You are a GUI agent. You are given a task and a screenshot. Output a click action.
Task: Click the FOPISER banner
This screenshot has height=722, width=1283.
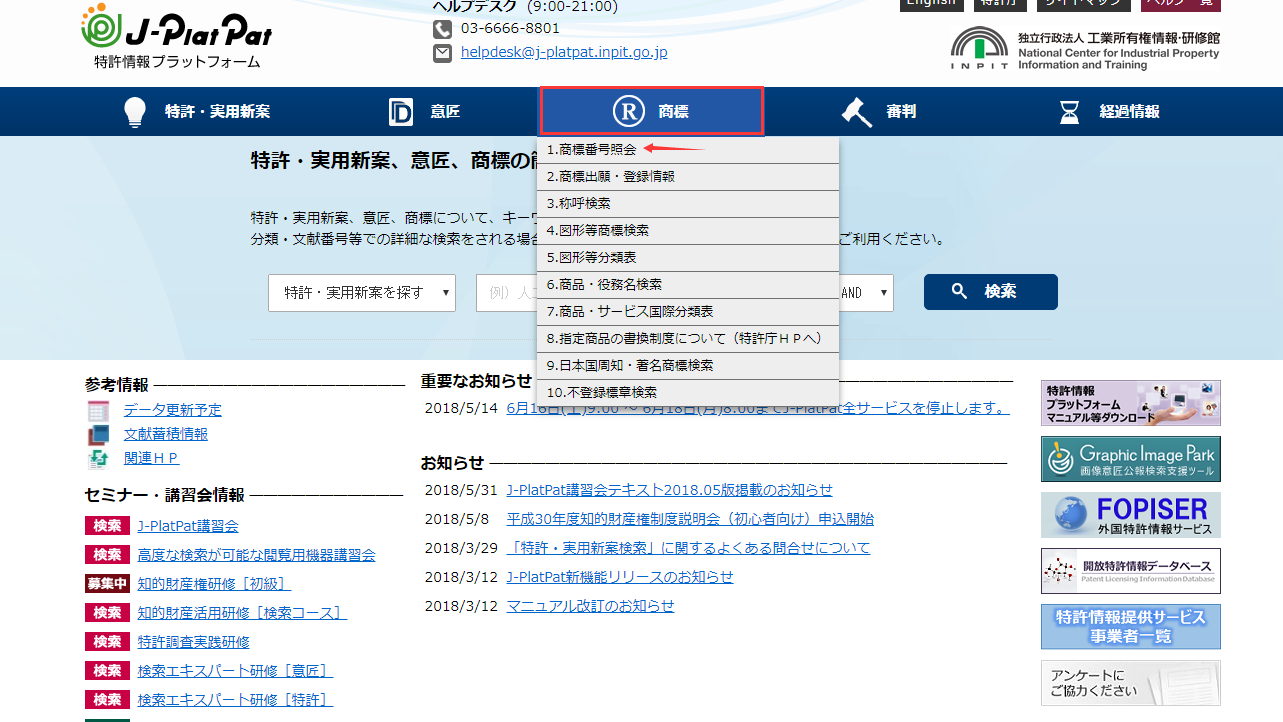click(x=1130, y=515)
